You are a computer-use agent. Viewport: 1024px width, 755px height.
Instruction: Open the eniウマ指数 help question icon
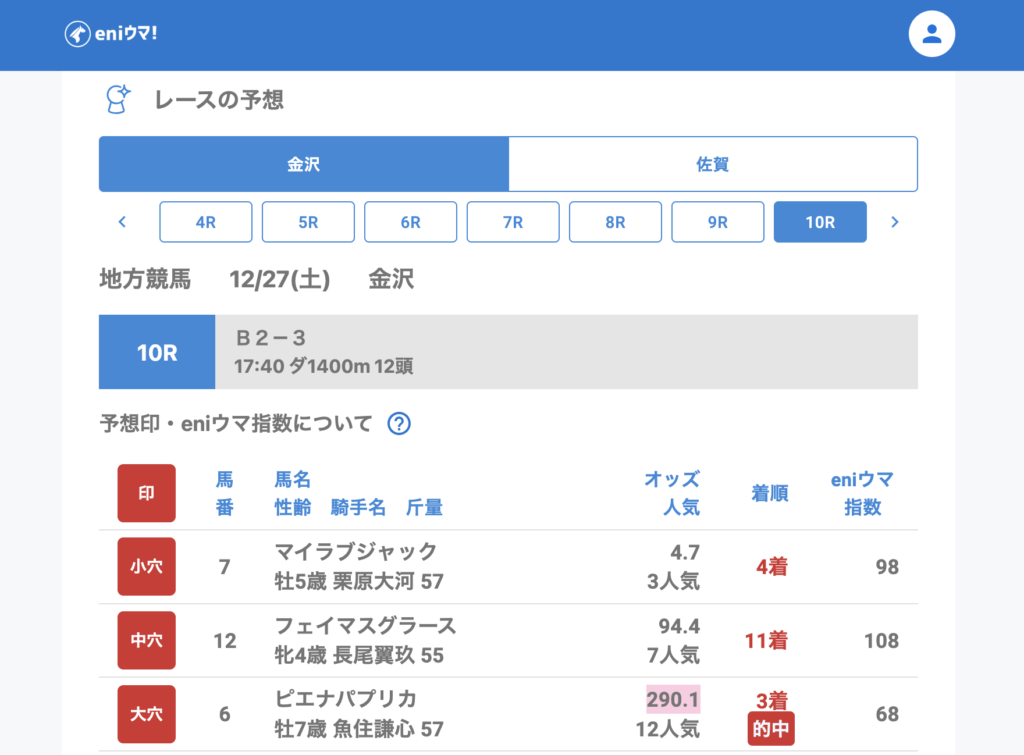tap(399, 423)
